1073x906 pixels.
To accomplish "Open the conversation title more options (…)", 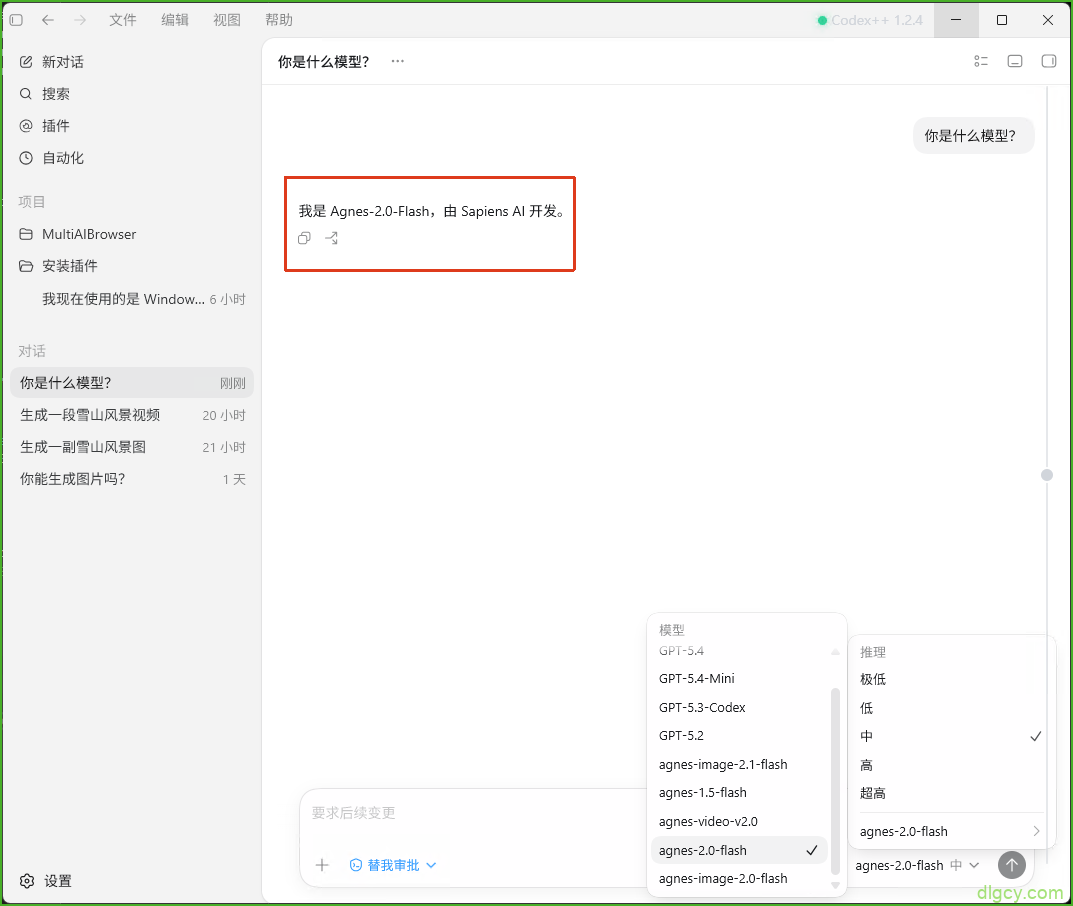I will tap(398, 61).
